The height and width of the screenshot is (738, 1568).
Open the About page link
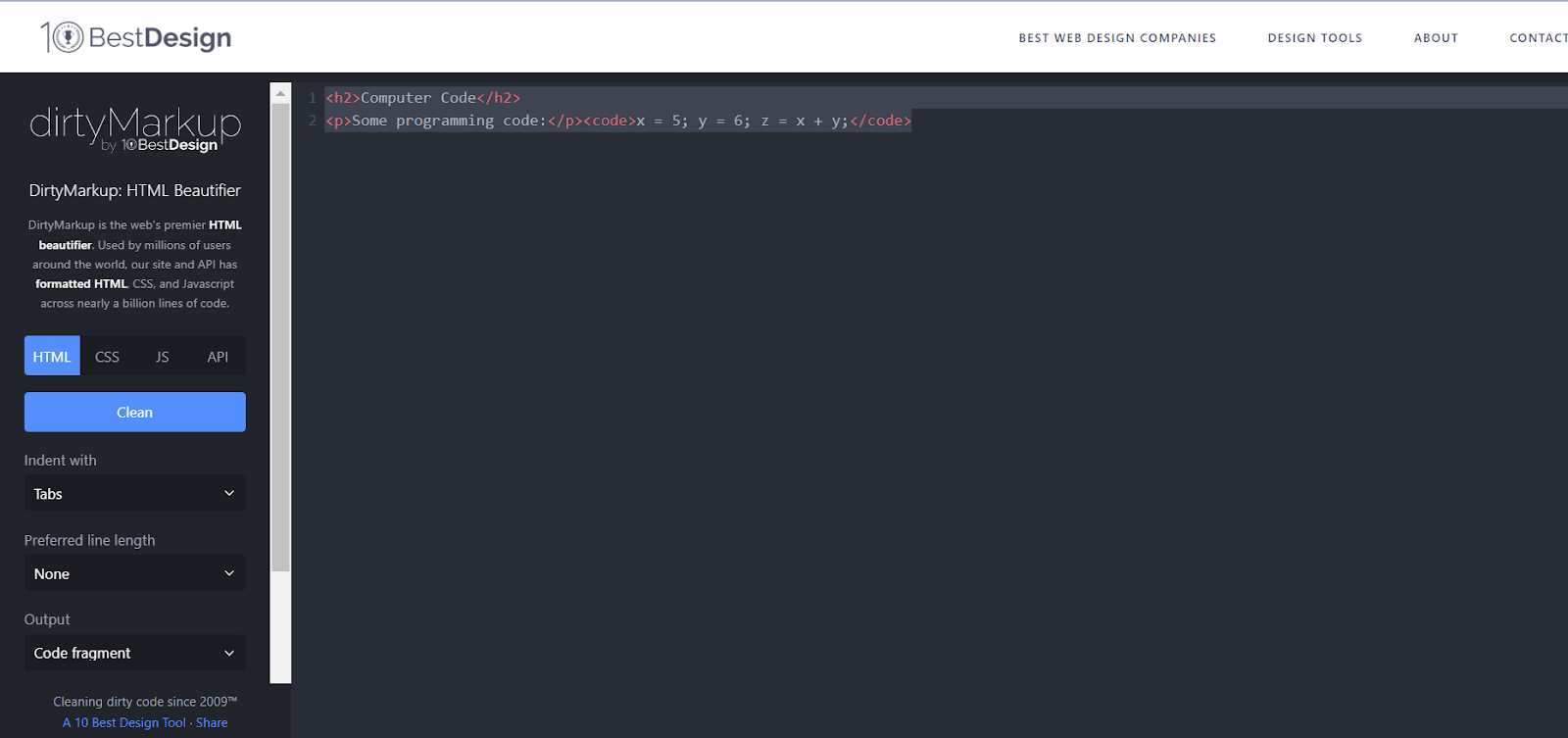[1436, 38]
